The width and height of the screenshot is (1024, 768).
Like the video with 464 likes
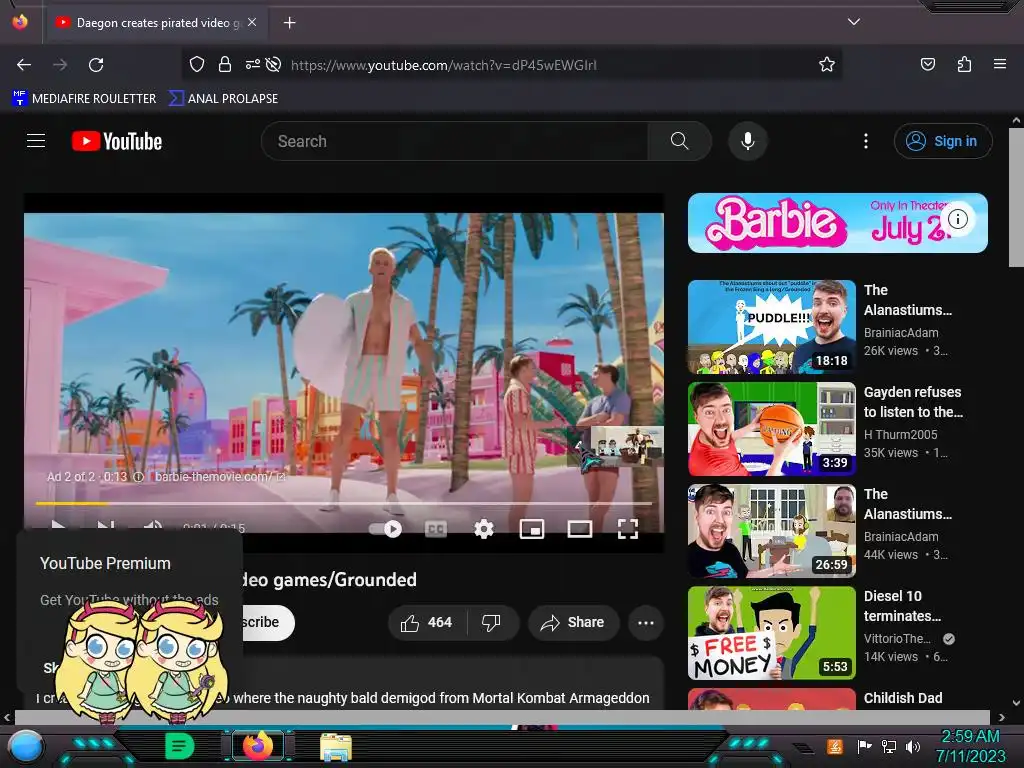[x=427, y=622]
